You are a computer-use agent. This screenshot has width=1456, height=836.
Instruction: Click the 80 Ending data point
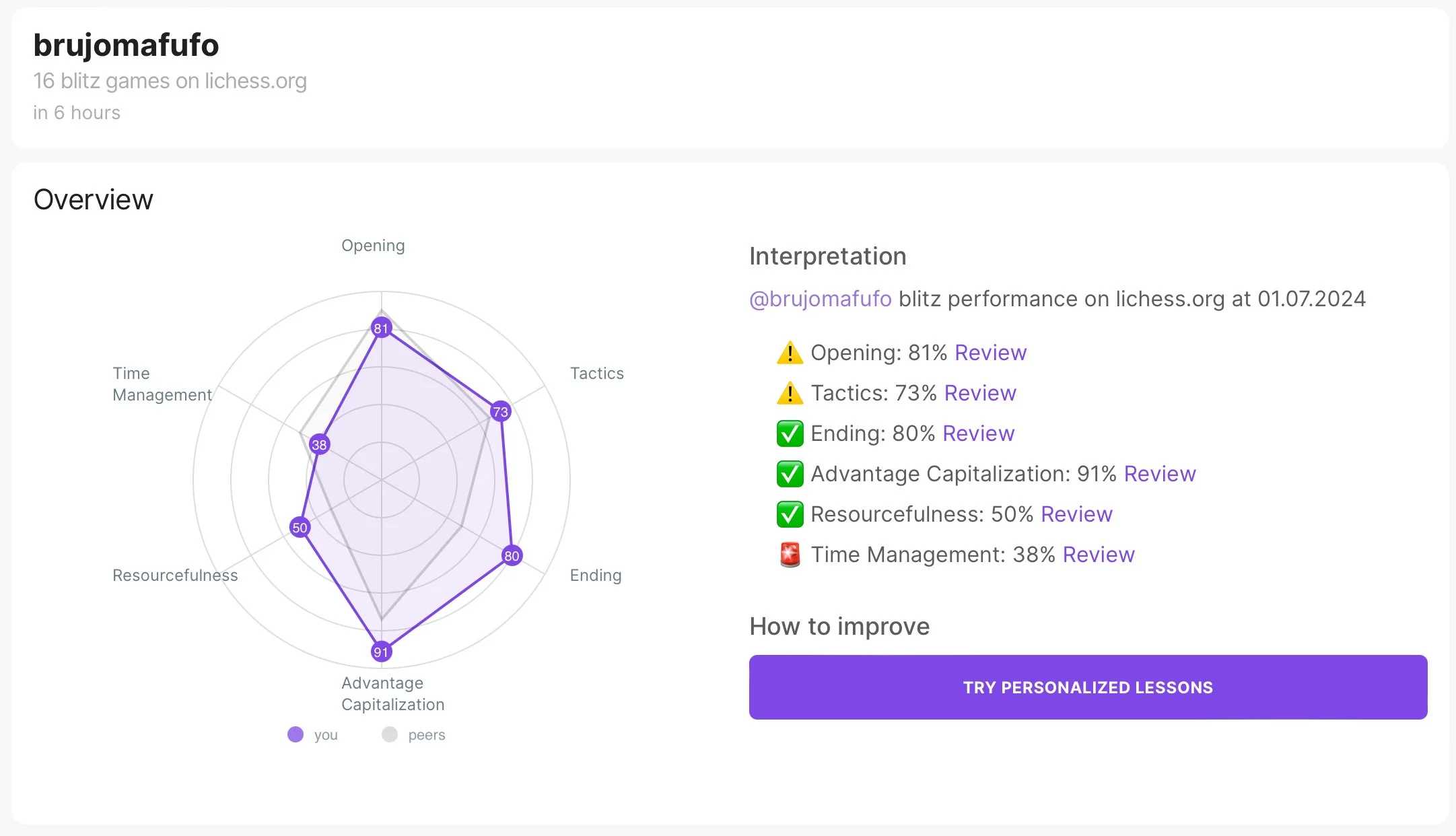[x=512, y=555]
